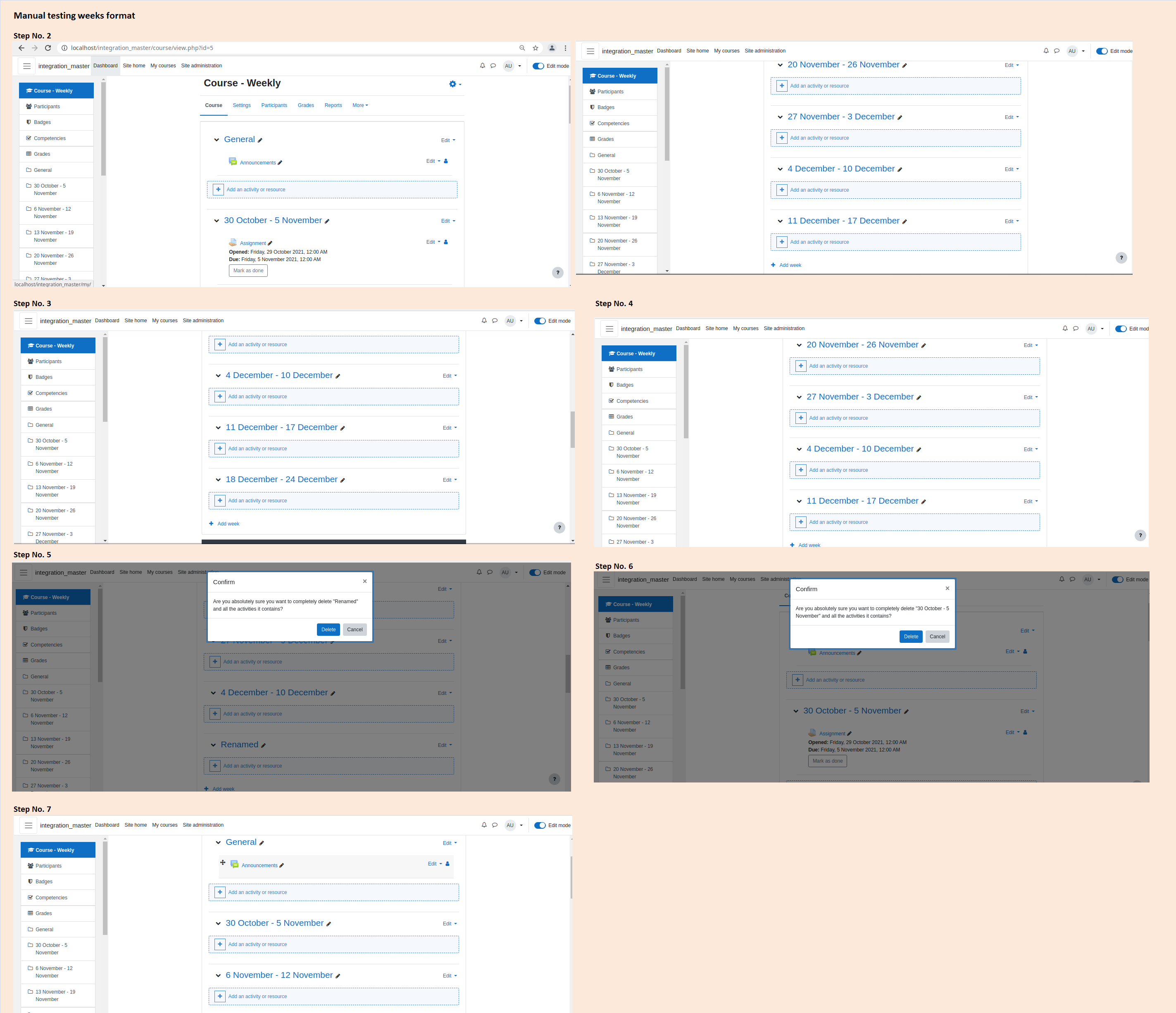The height and width of the screenshot is (1013, 1176).
Task: Click the move cross icon beside Announcements in Step No. 7
Action: tap(222, 863)
